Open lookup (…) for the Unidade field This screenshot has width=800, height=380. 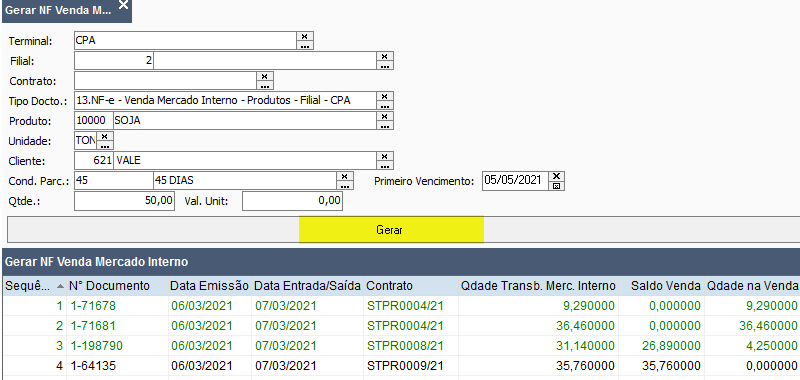(x=105, y=145)
